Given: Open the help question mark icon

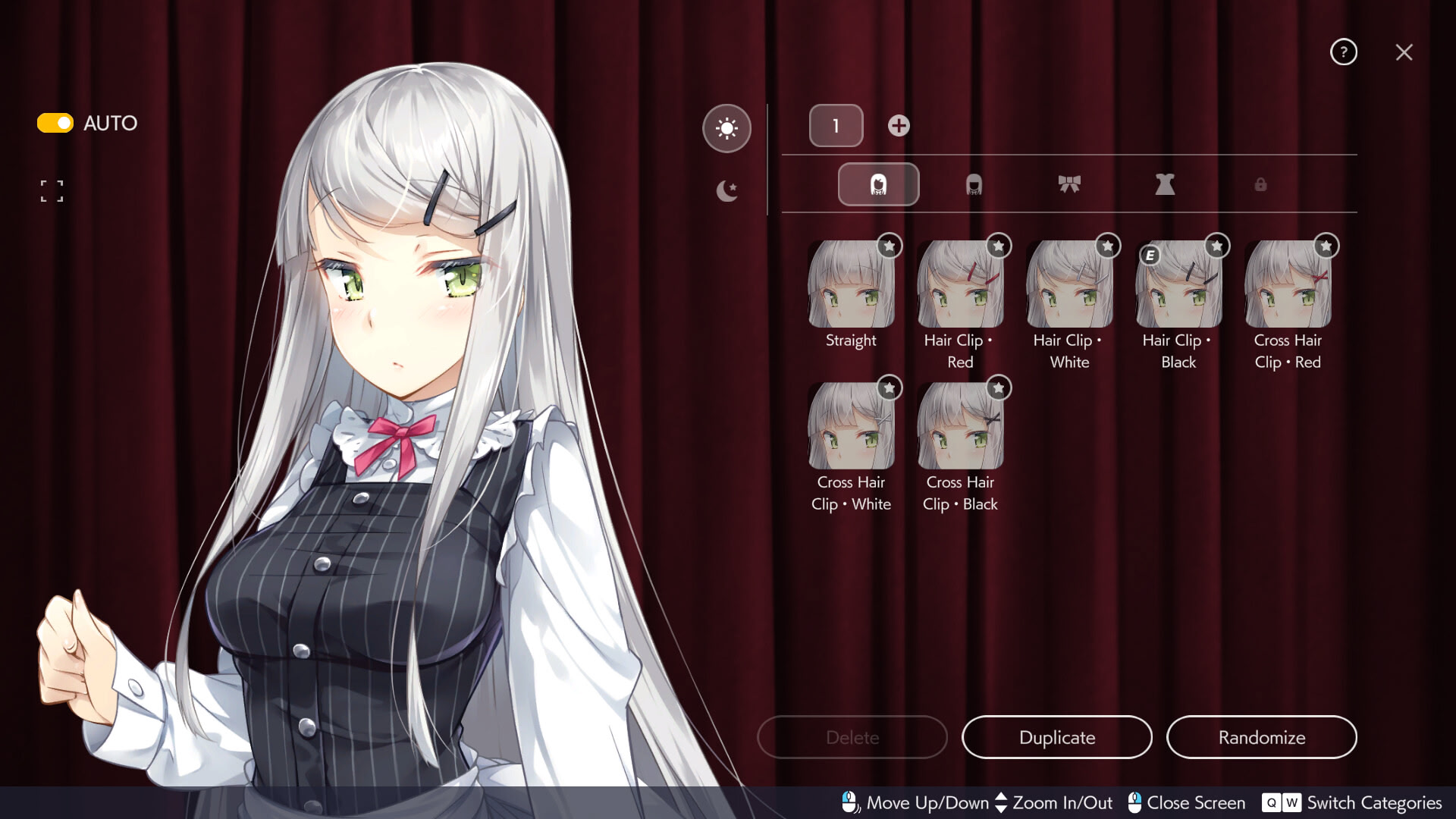Looking at the screenshot, I should tap(1343, 52).
